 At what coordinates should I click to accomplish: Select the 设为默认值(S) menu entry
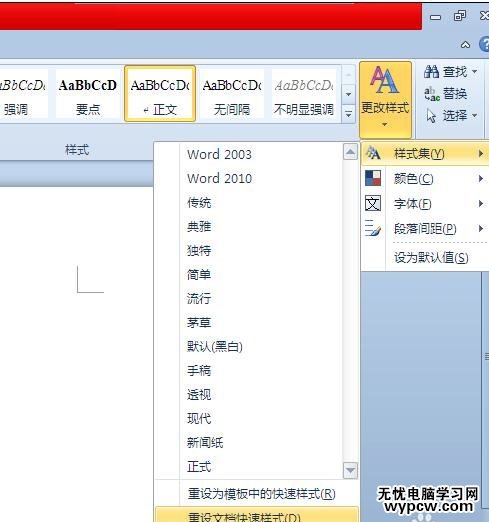(x=431, y=257)
